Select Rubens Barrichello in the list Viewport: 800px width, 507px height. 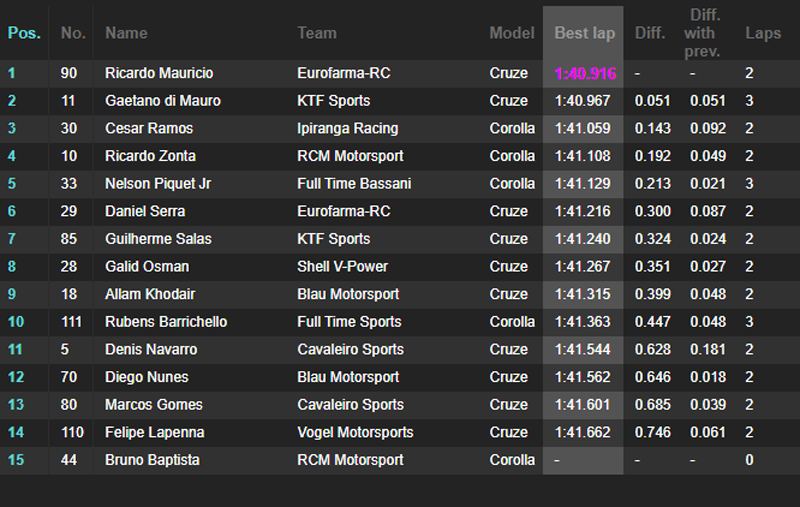(x=166, y=322)
